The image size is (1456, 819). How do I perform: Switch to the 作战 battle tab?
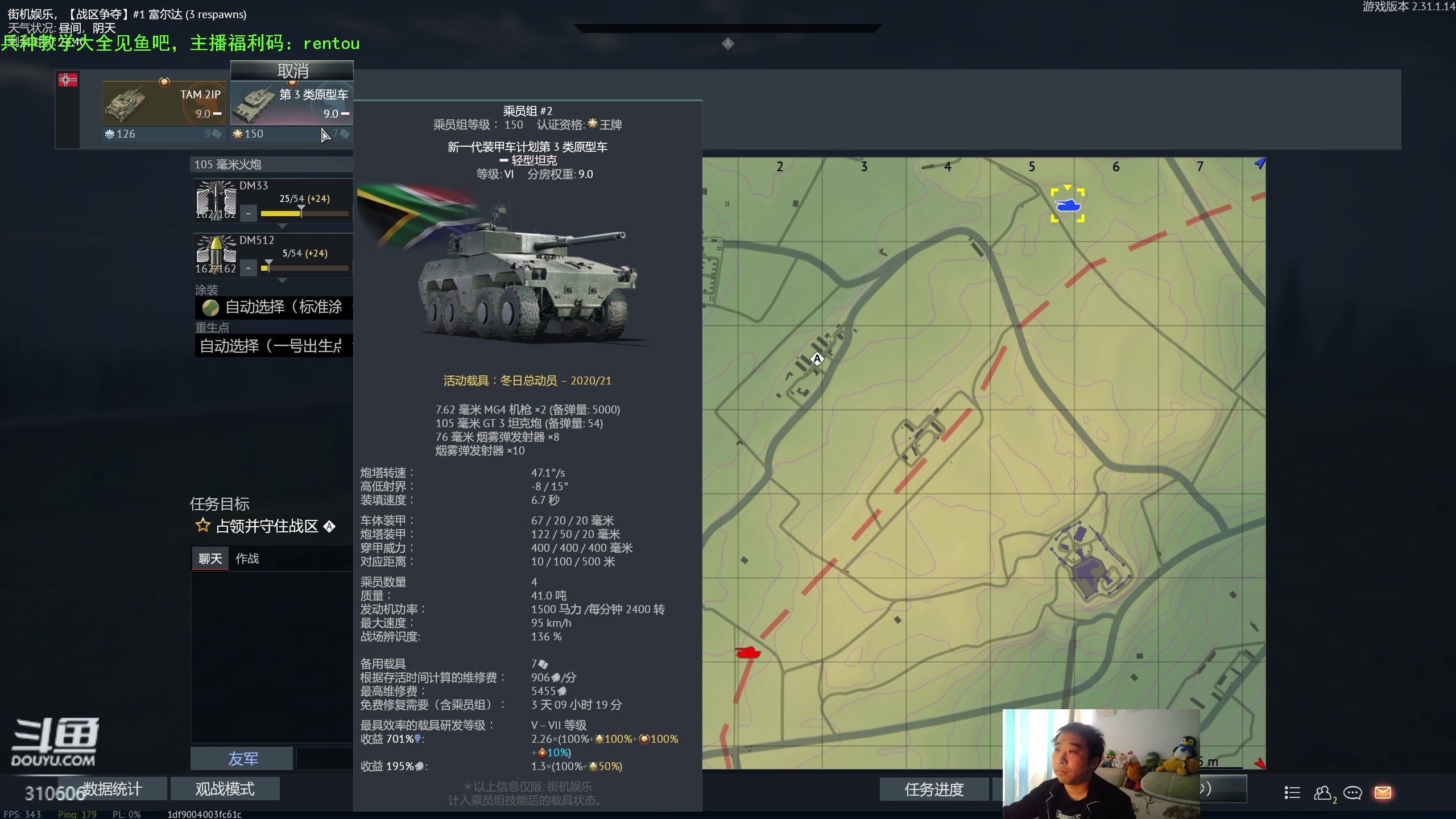247,559
